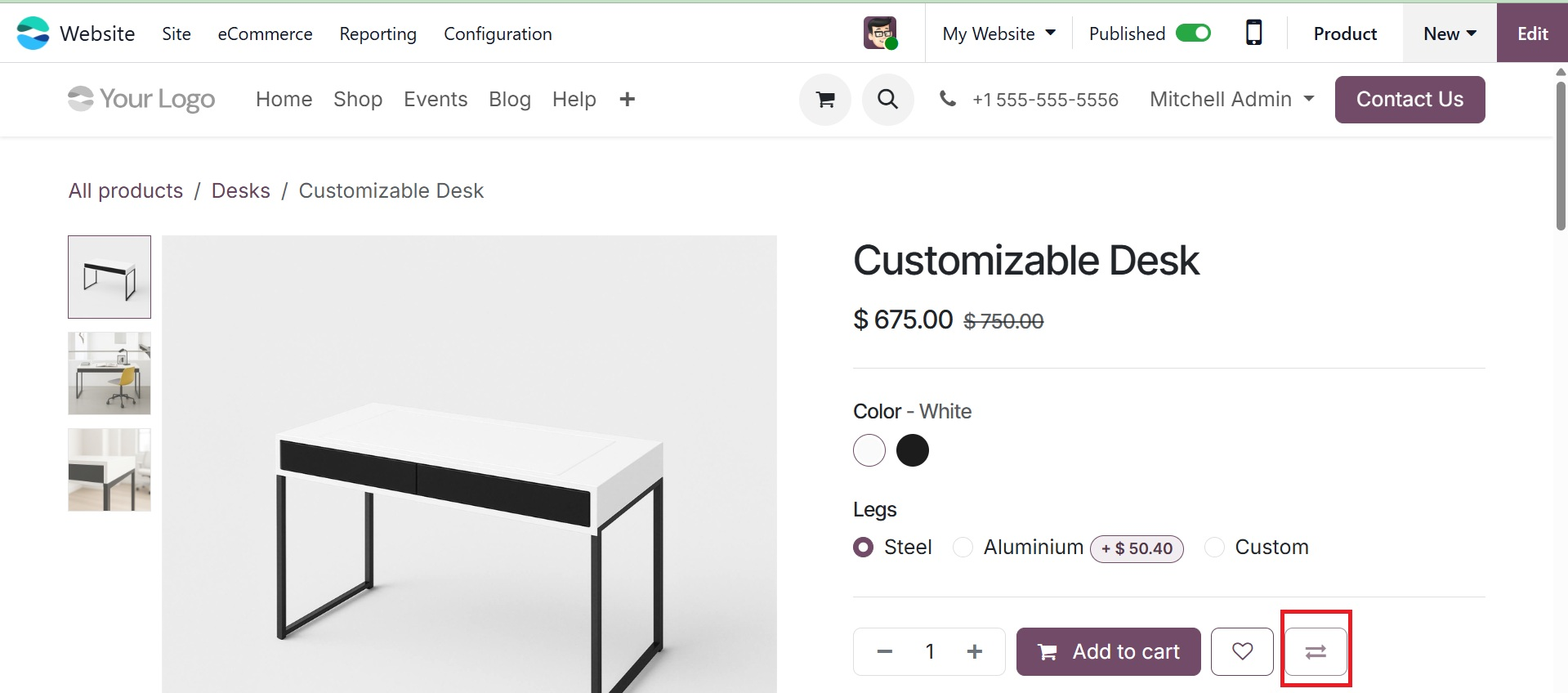The height and width of the screenshot is (693, 1568).
Task: Choose the black color swatch
Action: (912, 450)
